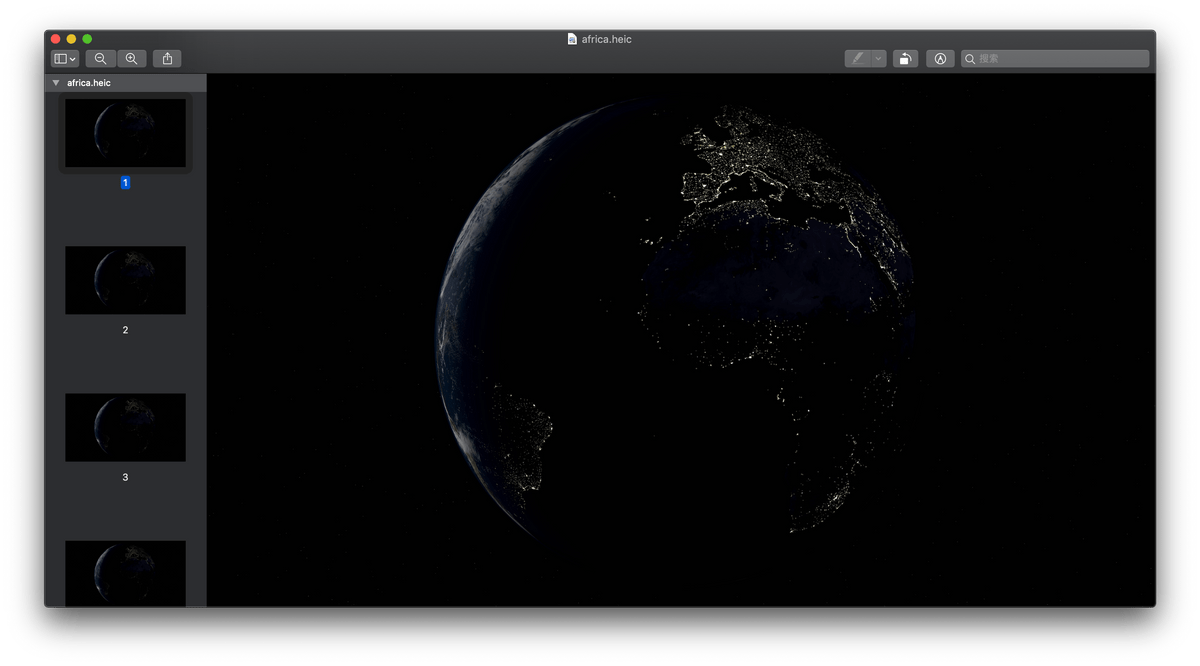
Task: Click the document icon in title bar
Action: pos(572,39)
